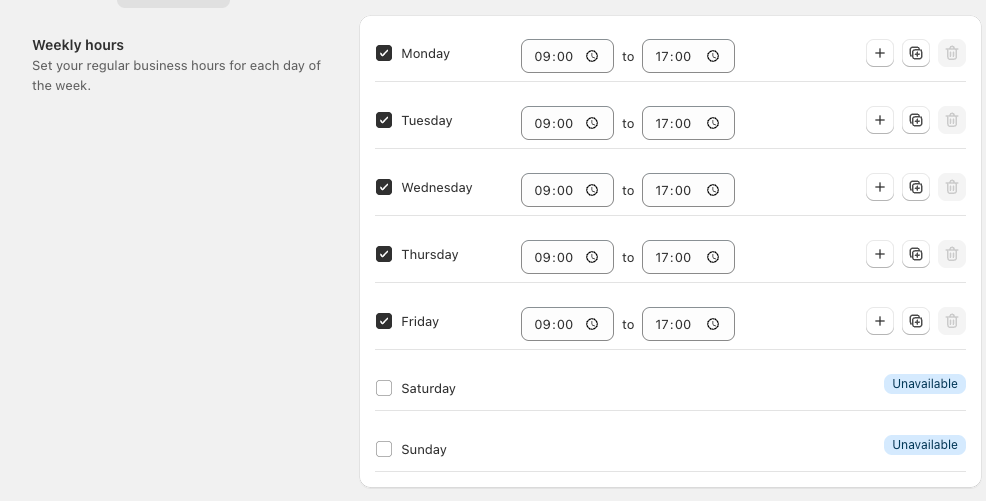Uncheck the Monday checkbox

tap(384, 53)
